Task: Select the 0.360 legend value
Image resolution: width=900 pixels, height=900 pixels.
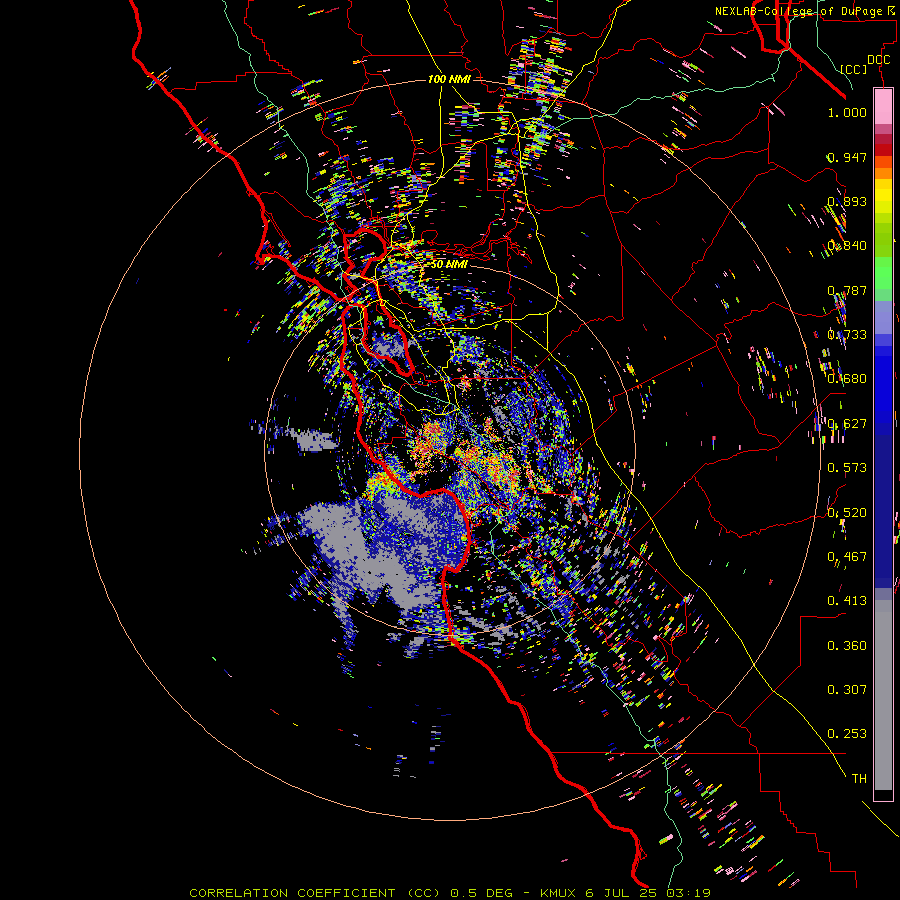Action: point(847,645)
